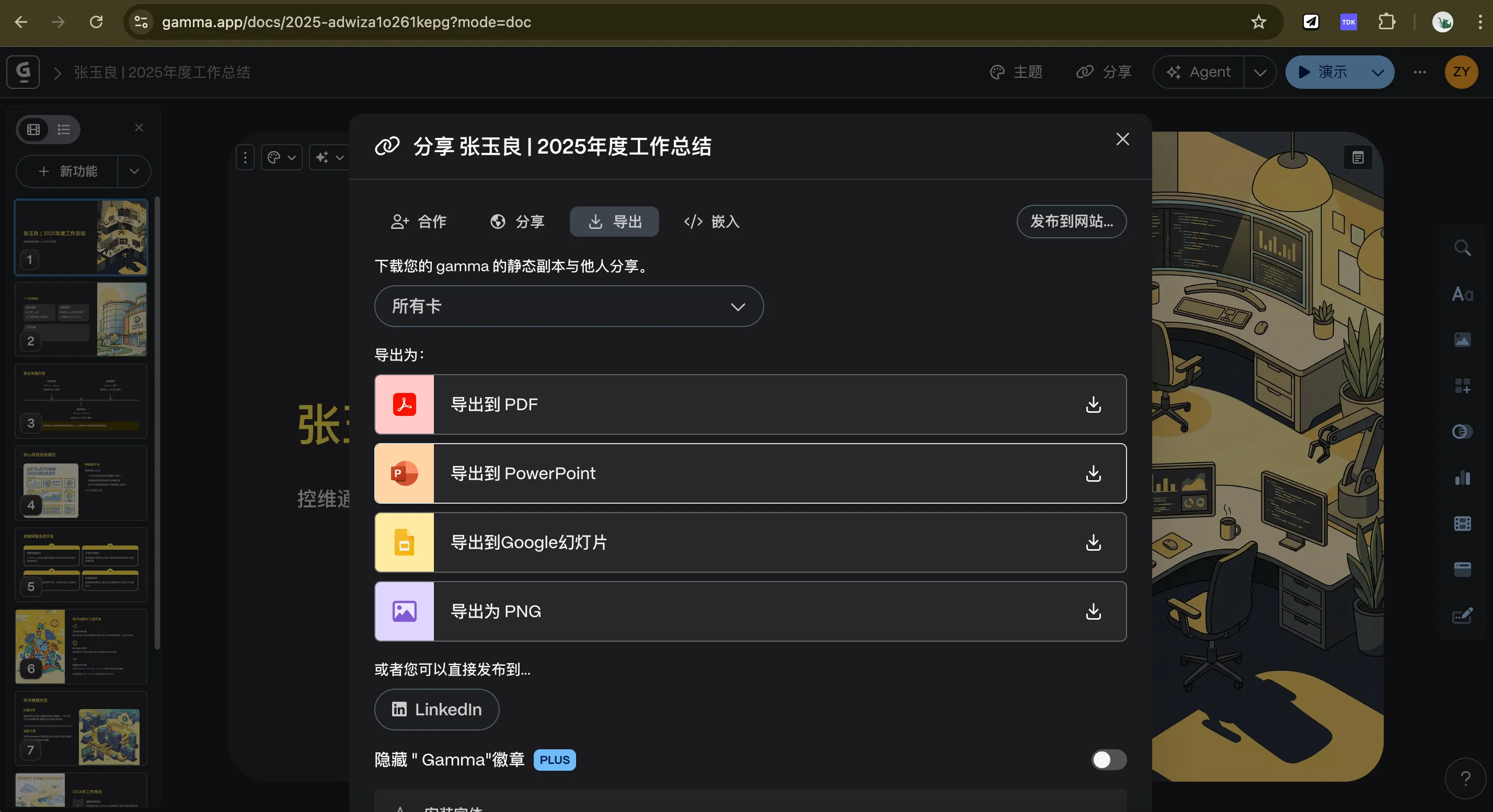
Task: Export to Google幻灯片
Action: click(751, 542)
